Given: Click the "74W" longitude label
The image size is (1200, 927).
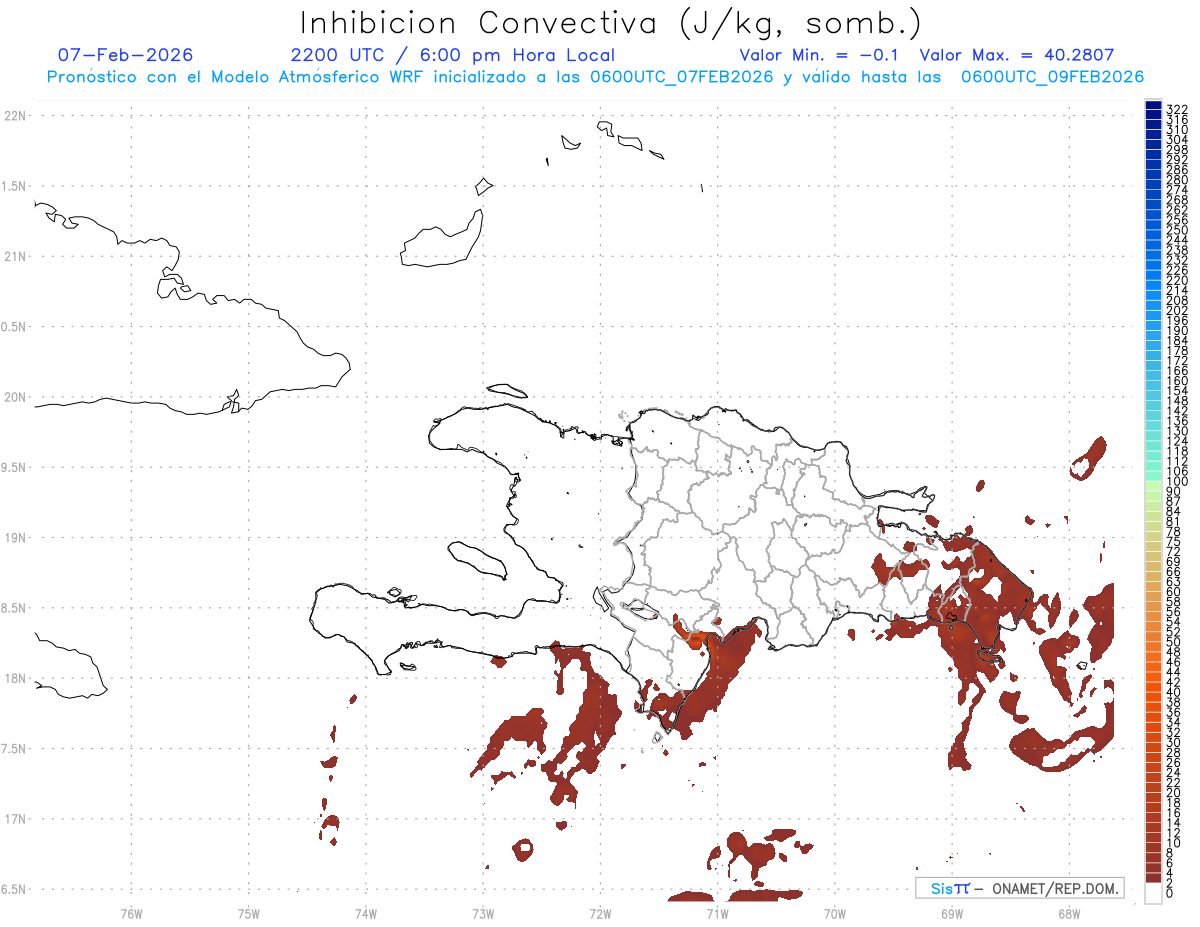Looking at the screenshot, I should pyautogui.click(x=366, y=914).
